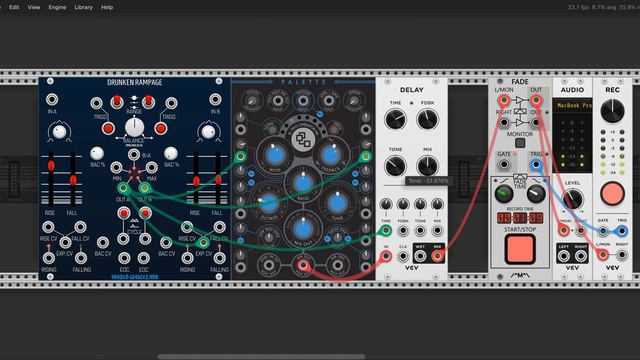
Task: Click the left RISING output jack
Action: [x=49, y=258]
